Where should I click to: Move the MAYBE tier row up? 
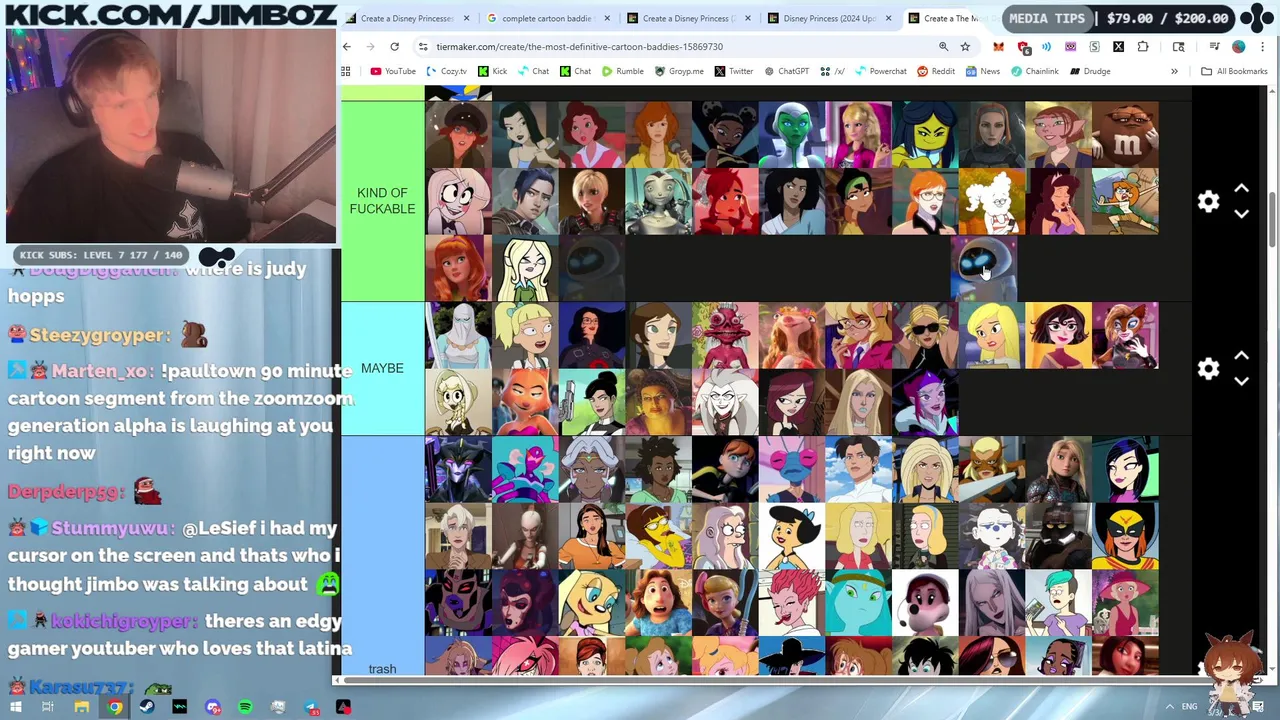point(1241,356)
